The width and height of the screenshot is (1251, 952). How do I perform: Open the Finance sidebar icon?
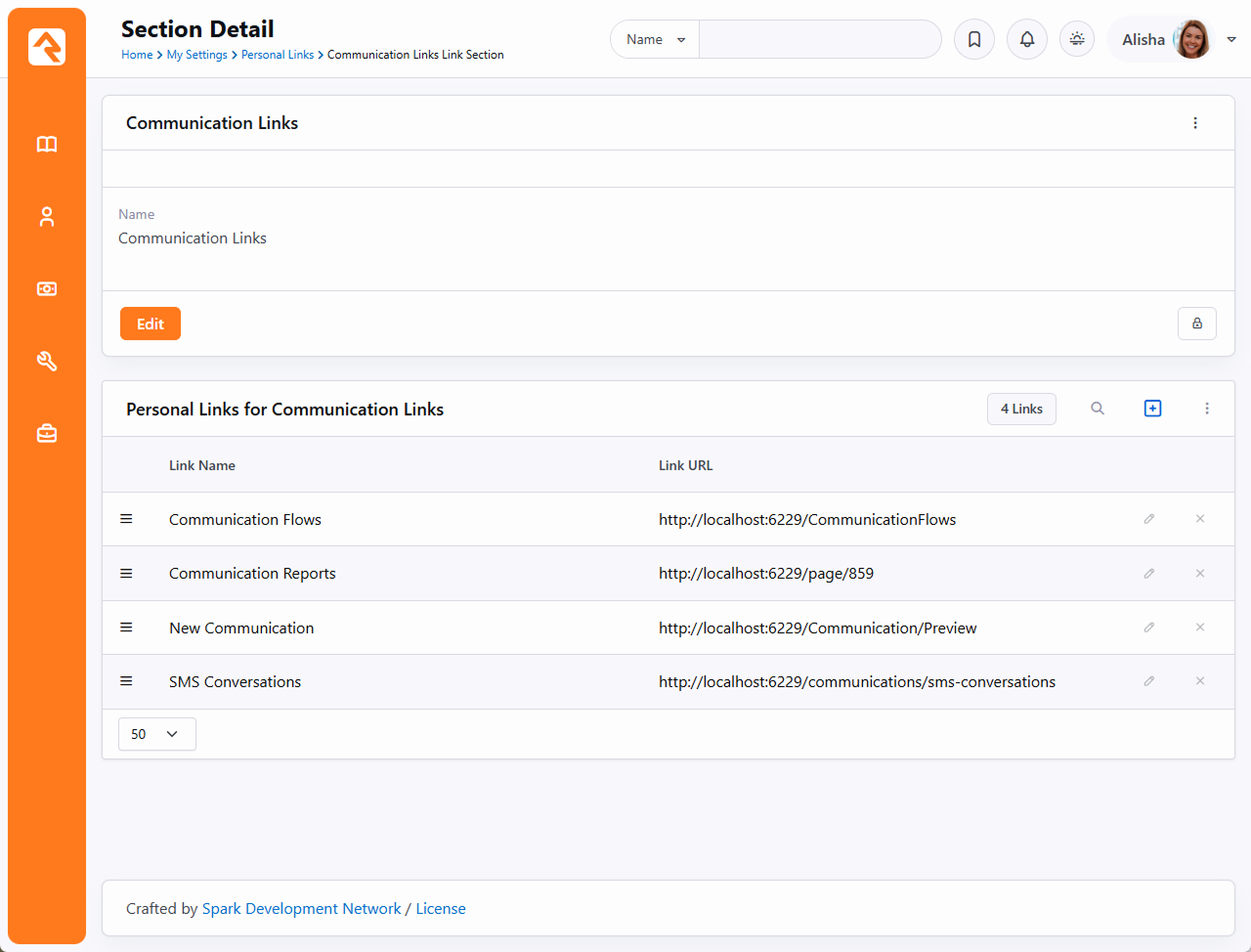coord(47,289)
